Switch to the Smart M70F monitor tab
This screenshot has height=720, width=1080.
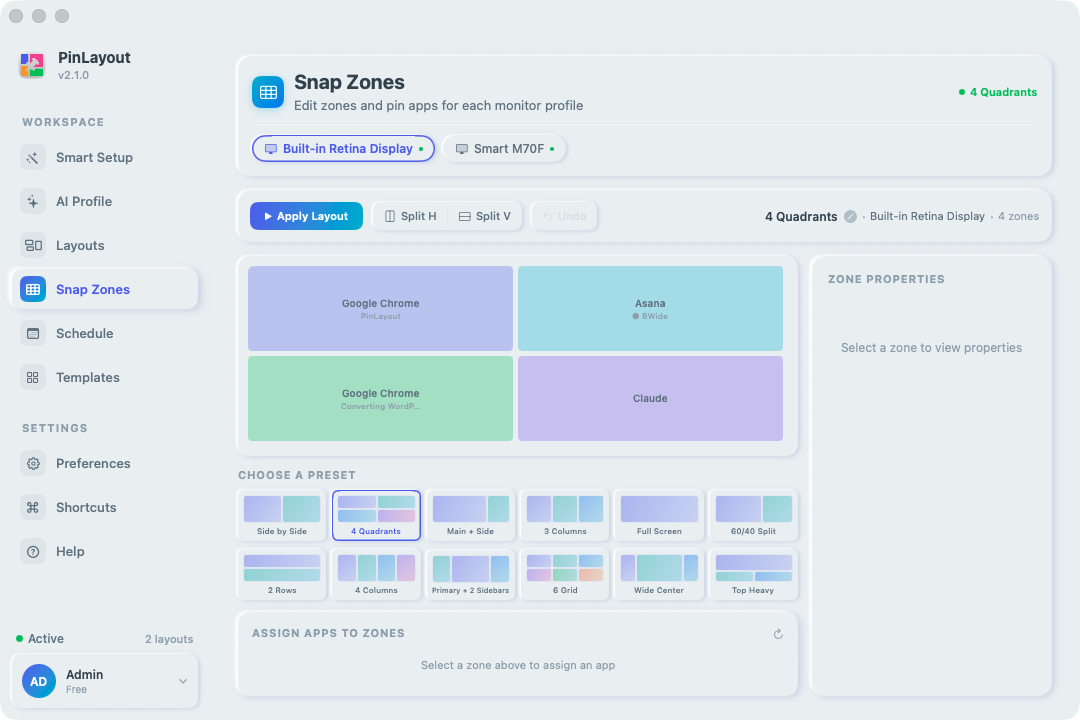pyautogui.click(x=504, y=149)
